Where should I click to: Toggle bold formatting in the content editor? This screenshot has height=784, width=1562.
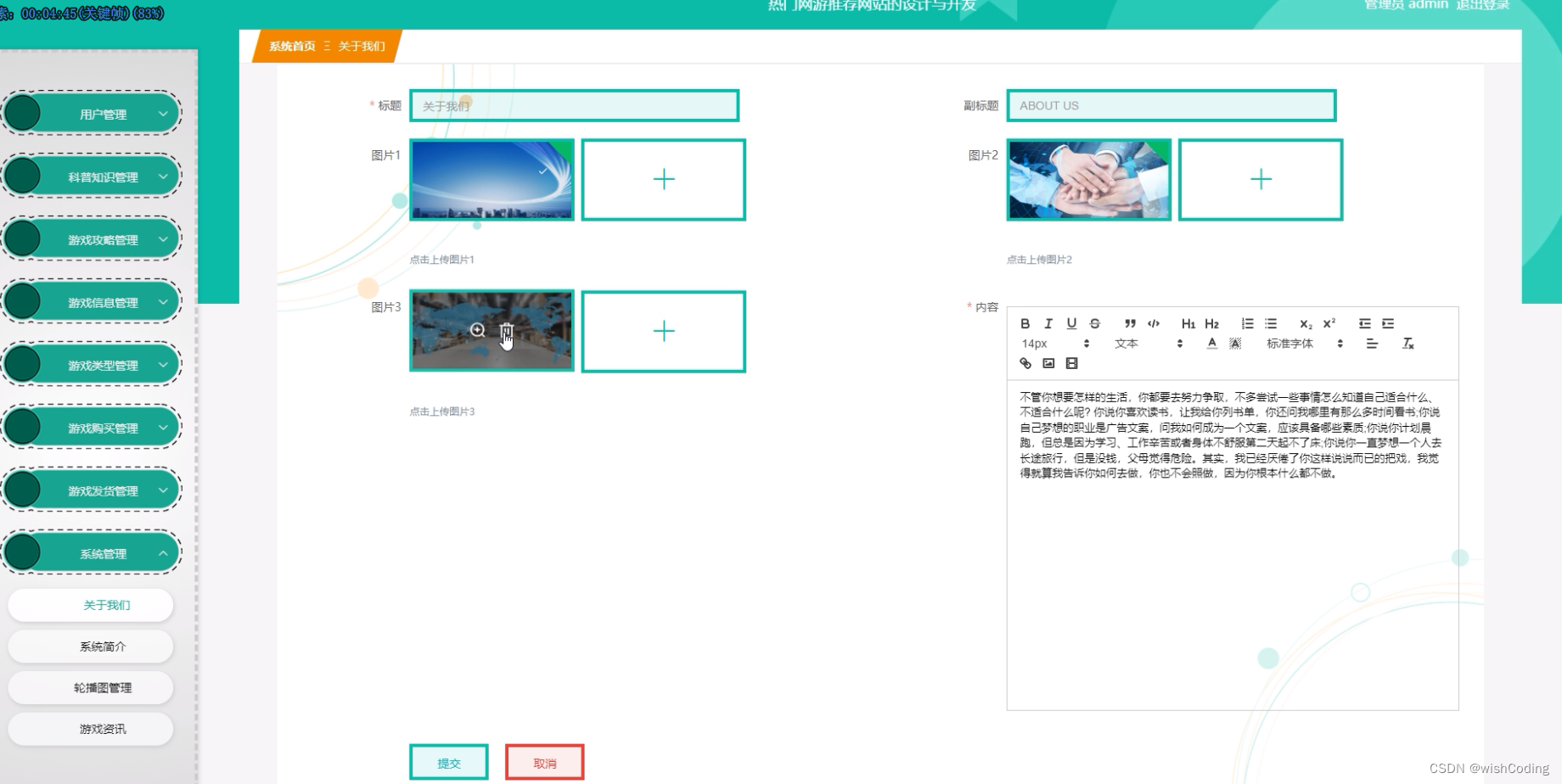pos(1025,323)
